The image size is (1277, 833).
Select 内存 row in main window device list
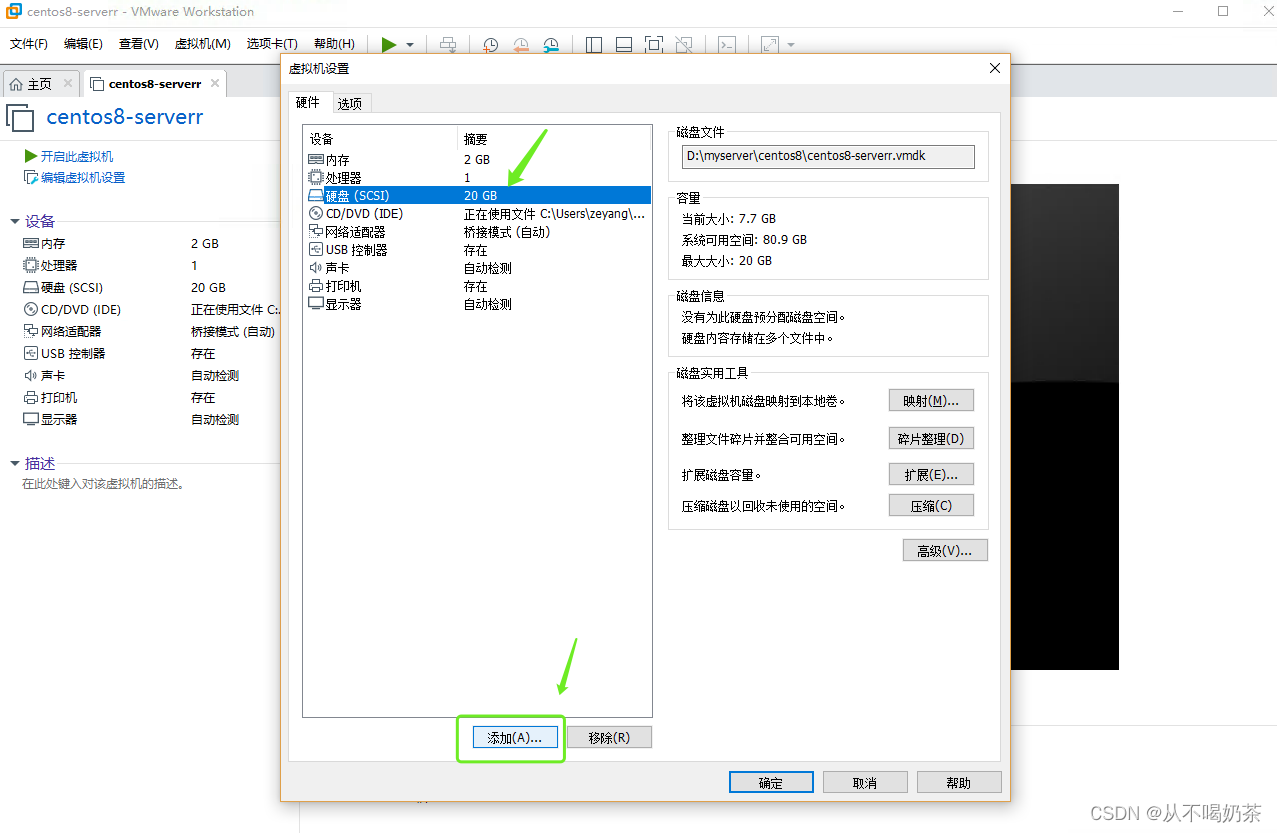pos(150,243)
